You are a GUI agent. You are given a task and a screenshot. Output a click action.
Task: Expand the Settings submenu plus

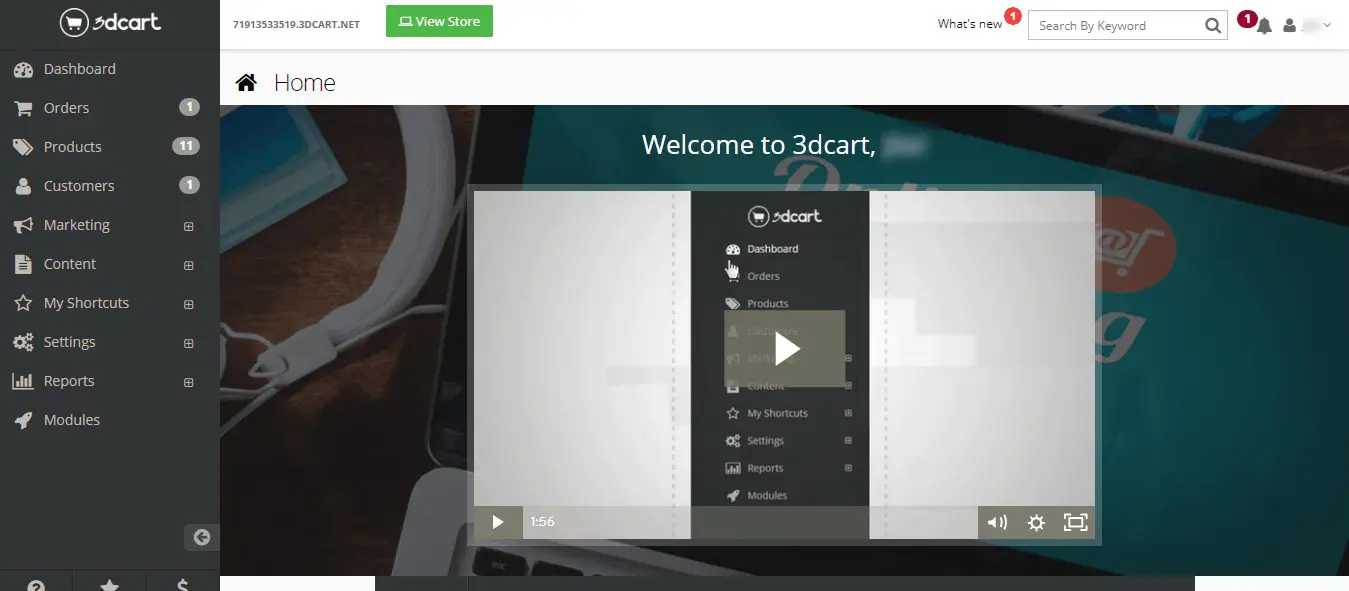click(188, 343)
